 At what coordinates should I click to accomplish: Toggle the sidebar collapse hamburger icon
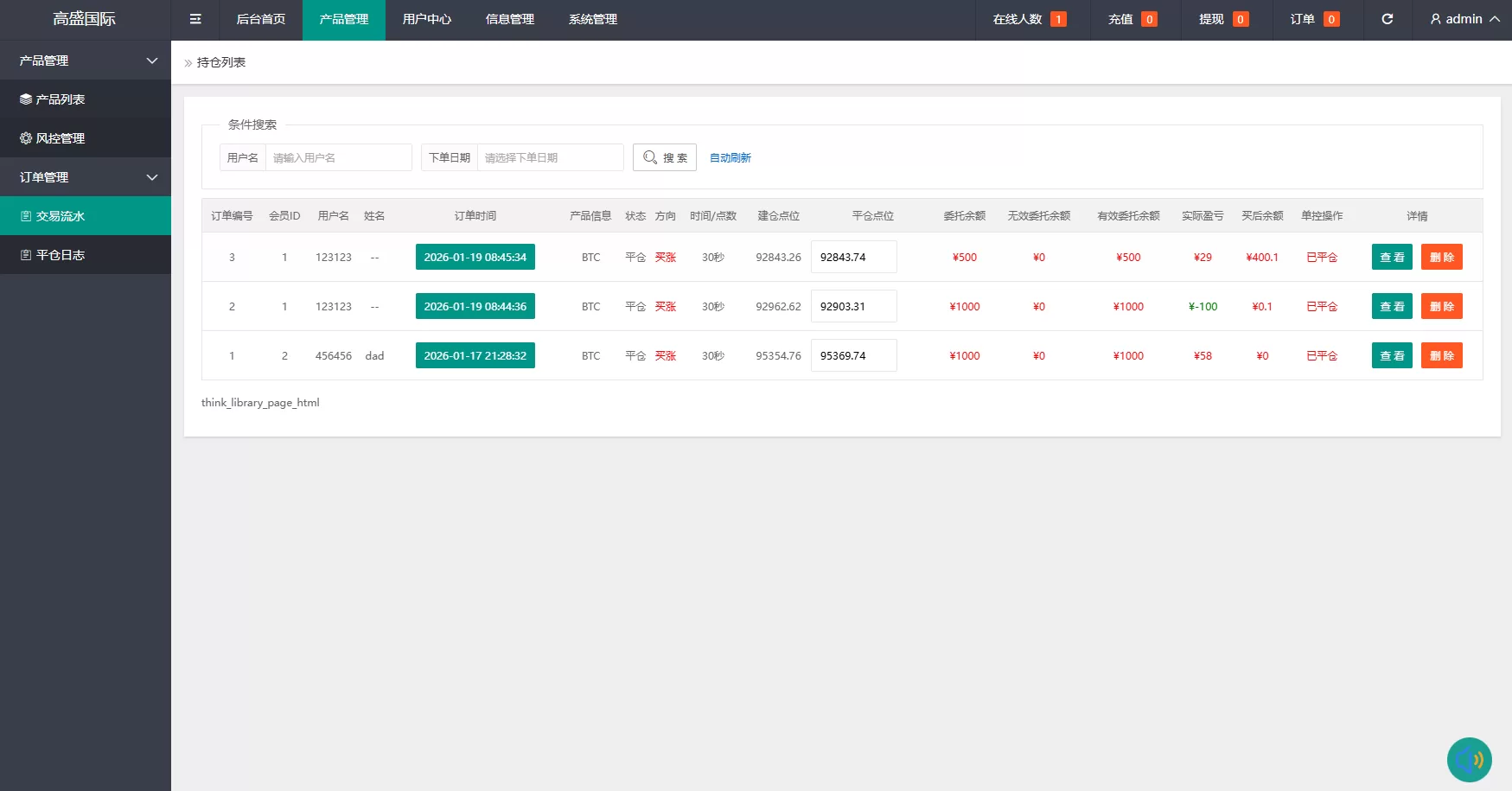tap(195, 19)
